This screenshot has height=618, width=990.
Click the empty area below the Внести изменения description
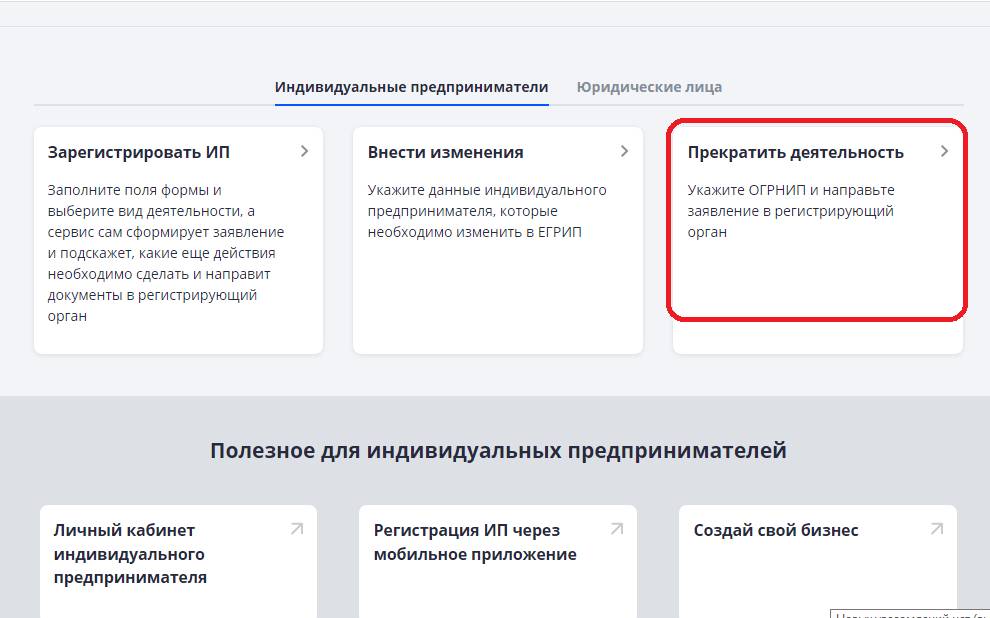[498, 300]
